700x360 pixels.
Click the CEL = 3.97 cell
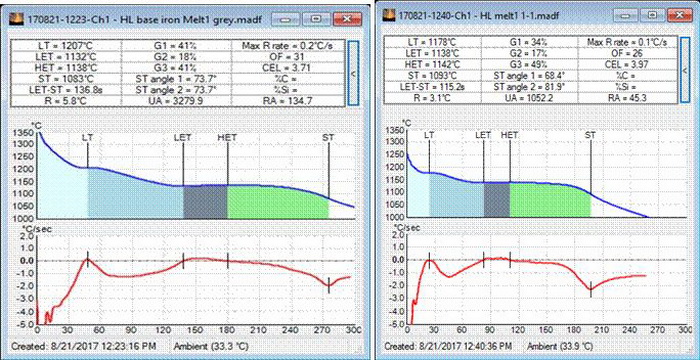(629, 64)
